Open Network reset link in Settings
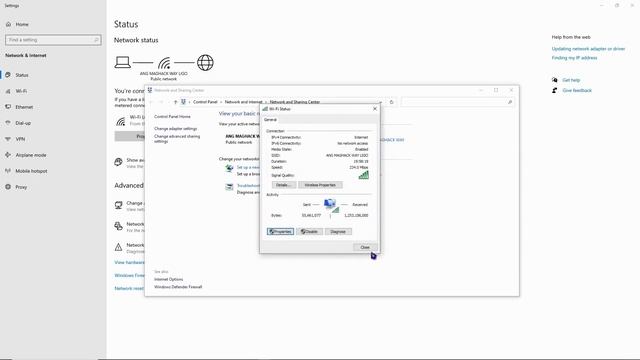Image resolution: width=640 pixels, height=360 pixels. pyautogui.click(x=129, y=288)
